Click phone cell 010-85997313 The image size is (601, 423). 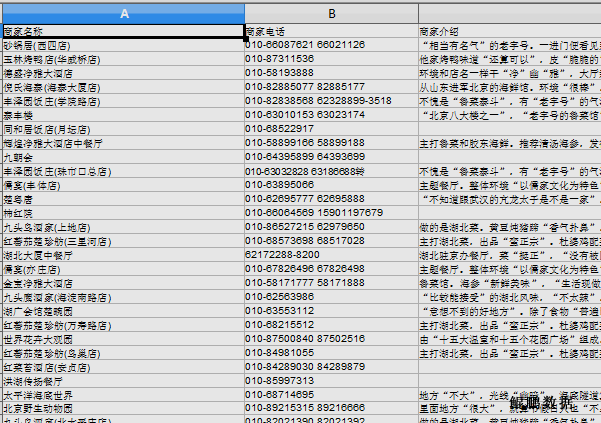click(x=332, y=381)
